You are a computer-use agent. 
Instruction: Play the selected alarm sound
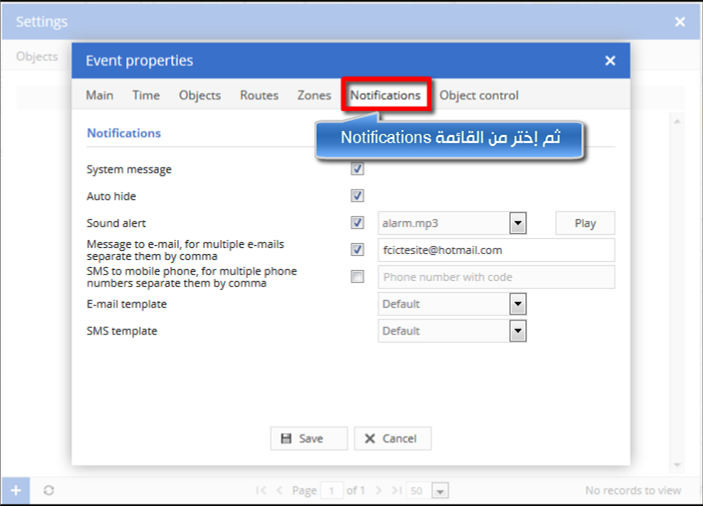click(x=585, y=223)
